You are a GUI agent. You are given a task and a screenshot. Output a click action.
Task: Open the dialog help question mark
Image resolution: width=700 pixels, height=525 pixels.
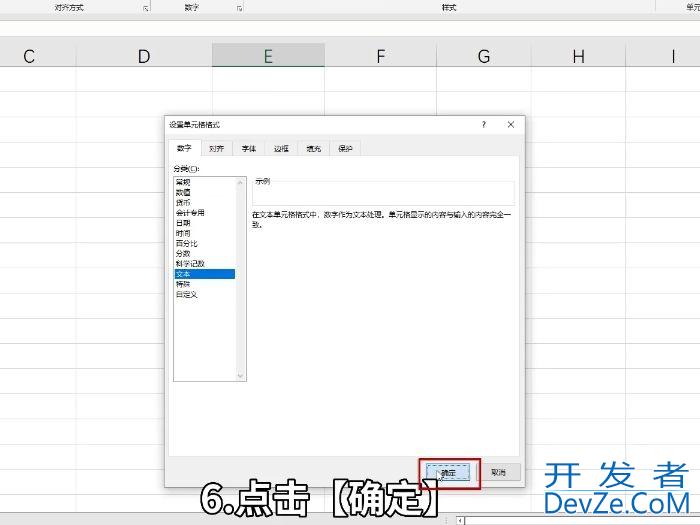point(483,125)
